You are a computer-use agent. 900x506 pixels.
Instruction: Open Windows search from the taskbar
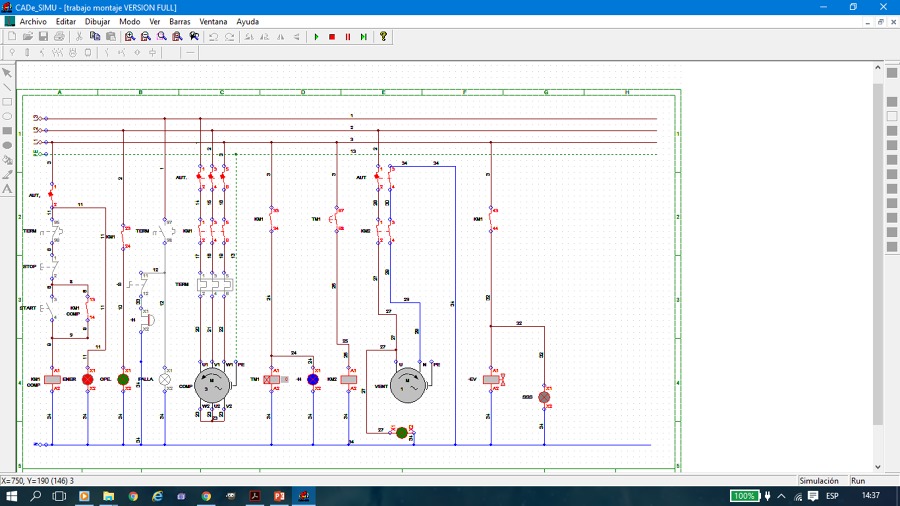tap(36, 496)
